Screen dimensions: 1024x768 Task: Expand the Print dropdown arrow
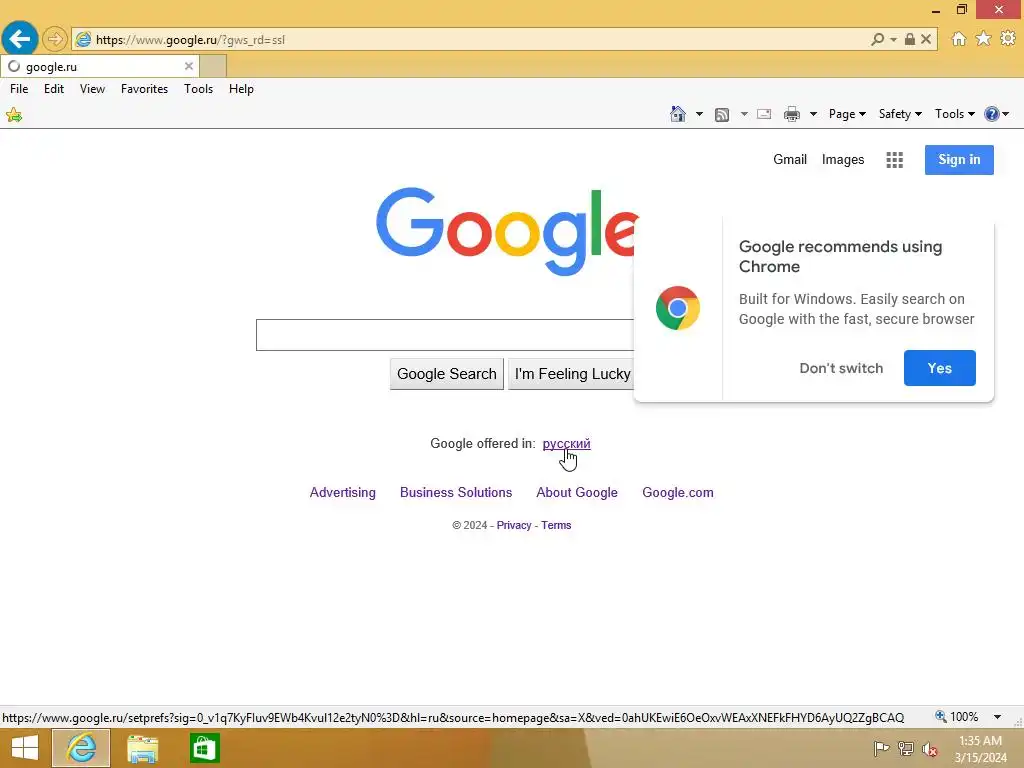click(x=813, y=114)
